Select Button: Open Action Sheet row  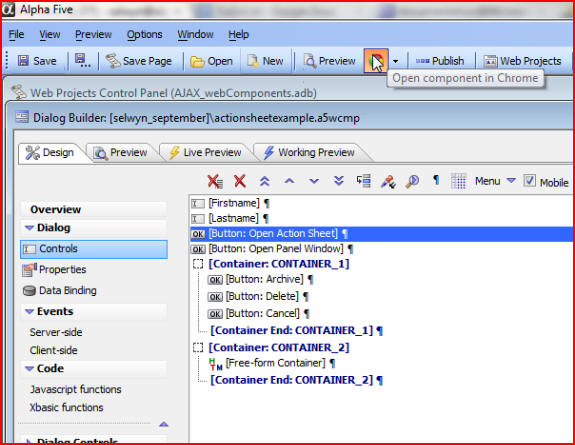pos(381,234)
